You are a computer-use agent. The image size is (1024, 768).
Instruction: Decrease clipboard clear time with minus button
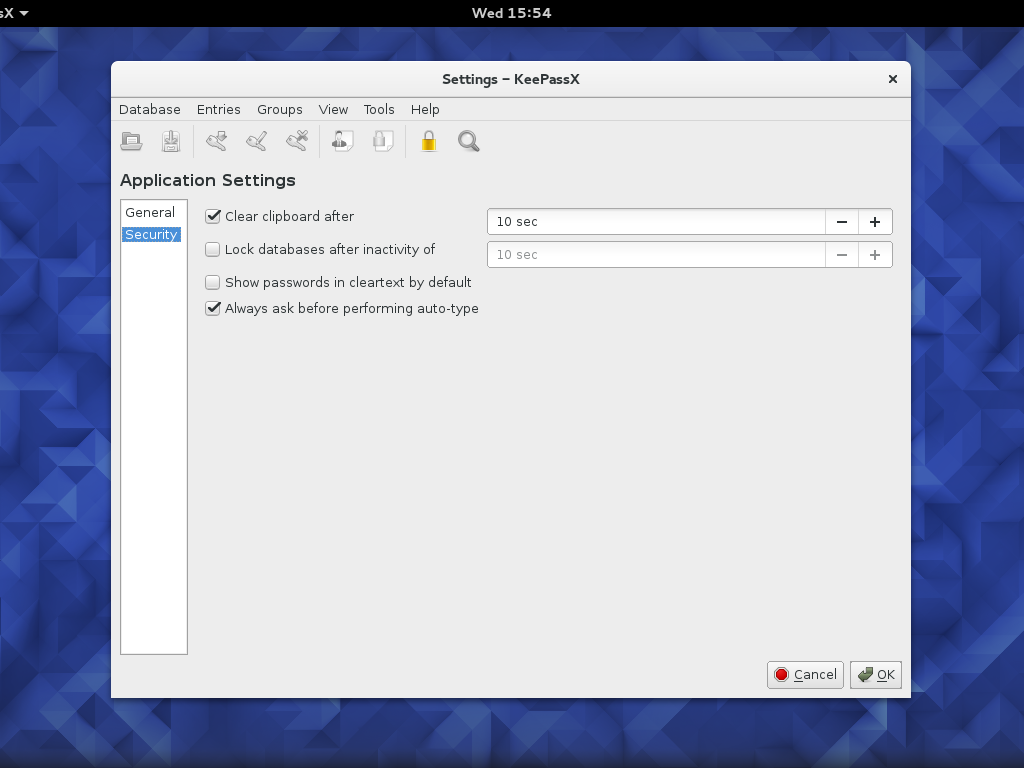842,222
